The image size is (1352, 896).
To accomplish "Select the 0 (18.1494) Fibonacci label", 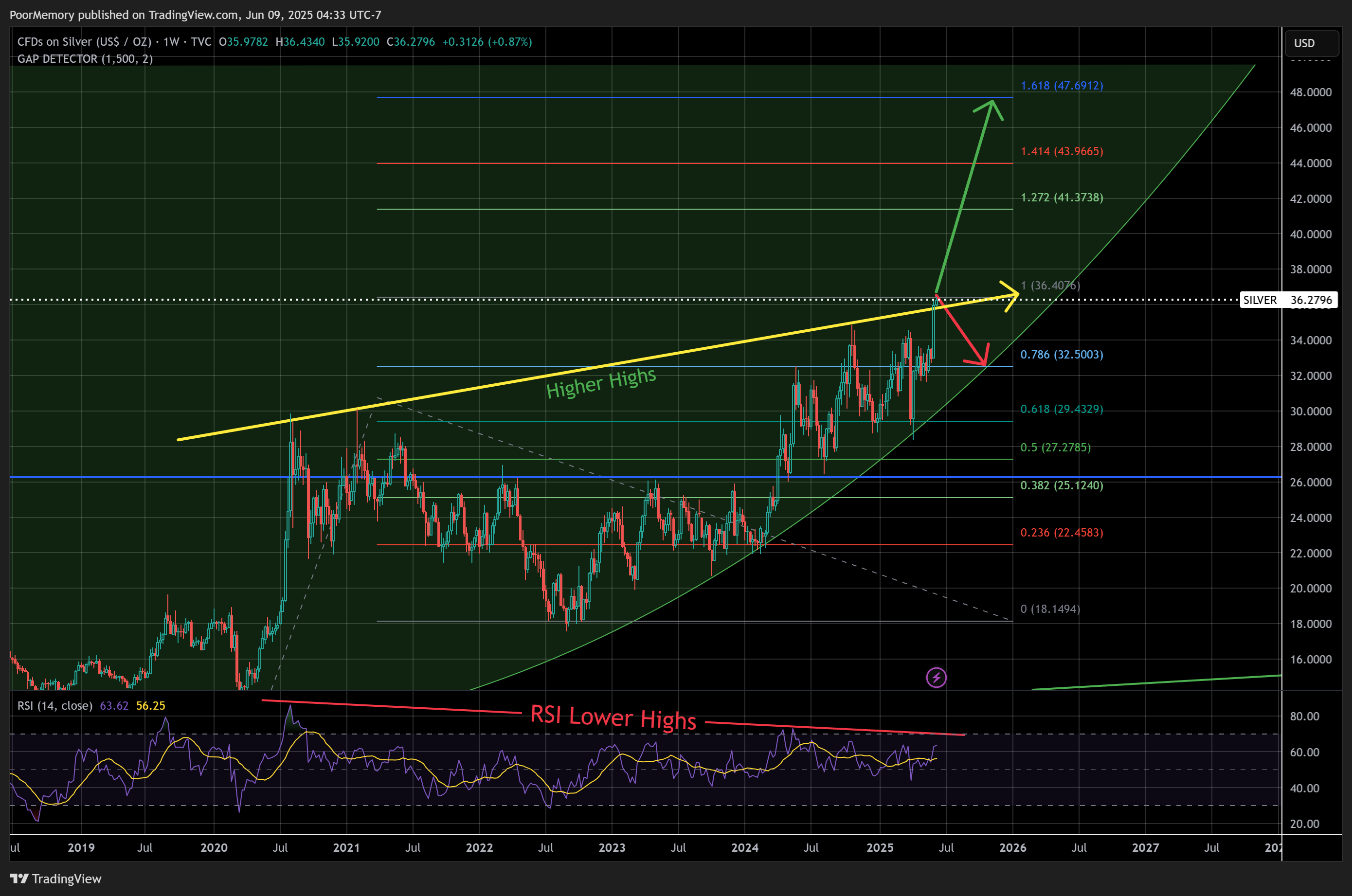I will tap(1050, 609).
